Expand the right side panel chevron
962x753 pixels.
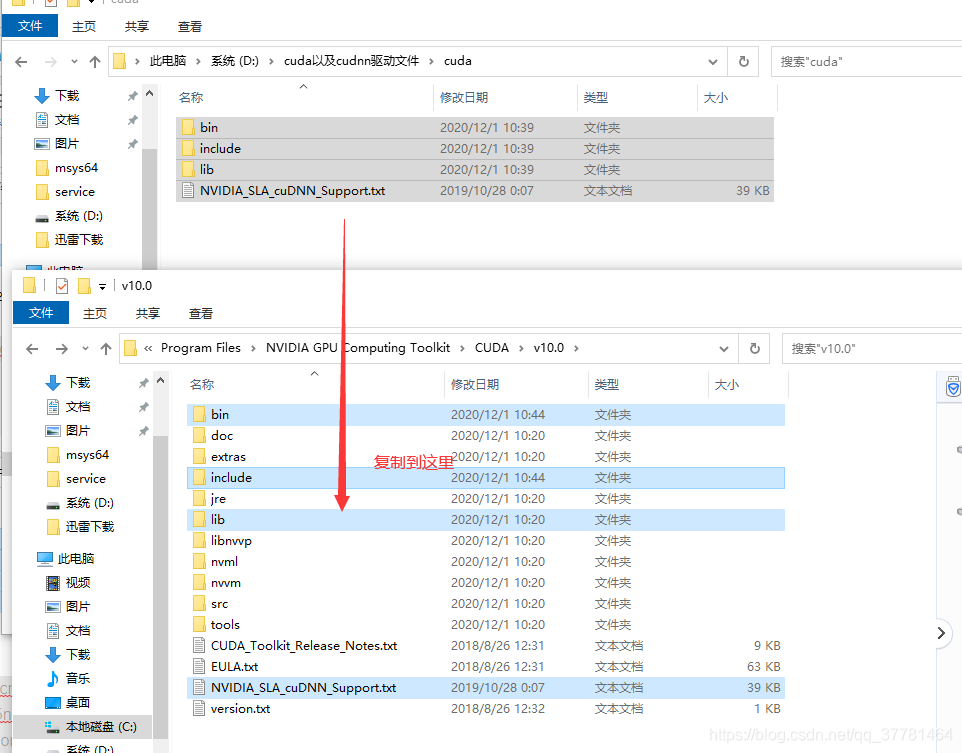(941, 633)
